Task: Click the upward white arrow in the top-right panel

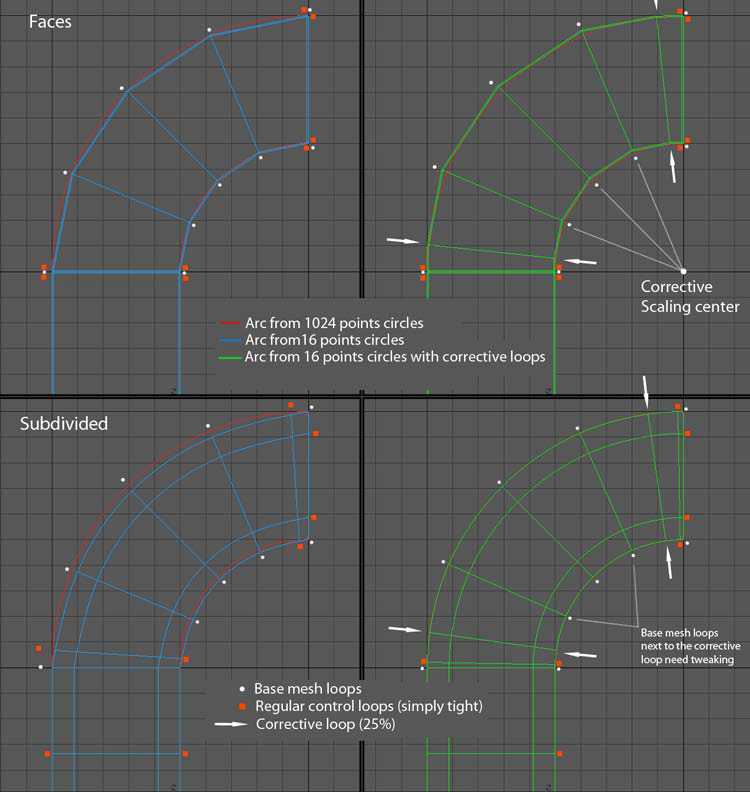Action: (x=673, y=167)
